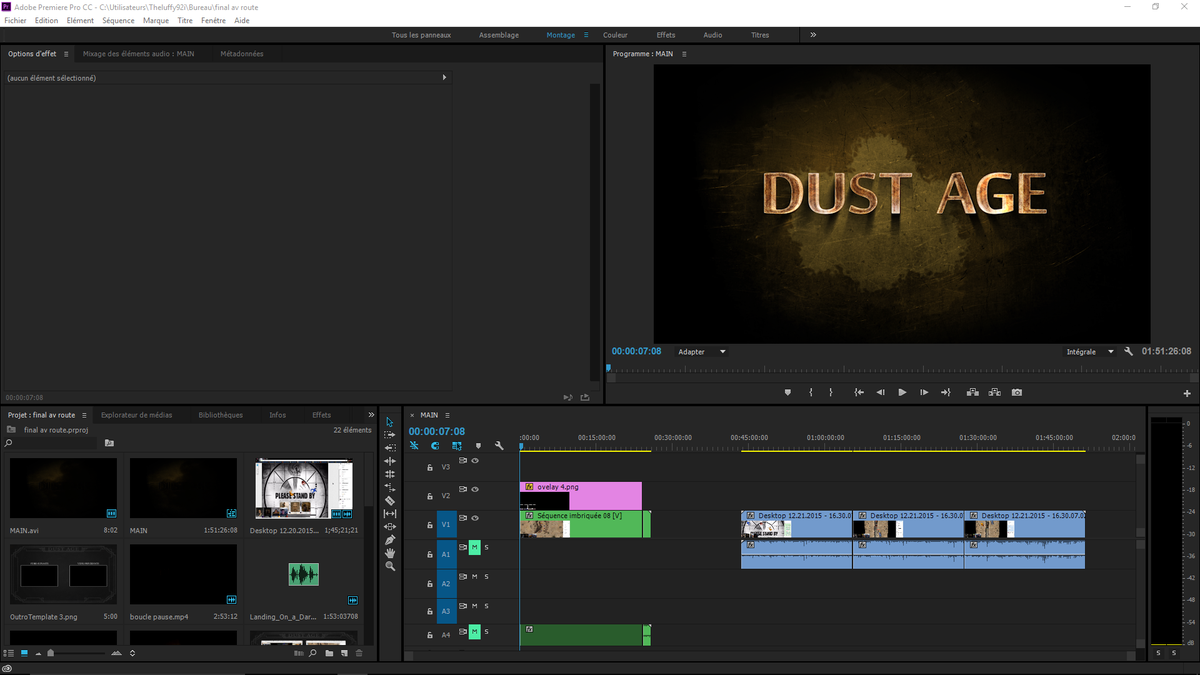Toggle linked selection in timeline
This screenshot has width=1200, height=675.
457,446
